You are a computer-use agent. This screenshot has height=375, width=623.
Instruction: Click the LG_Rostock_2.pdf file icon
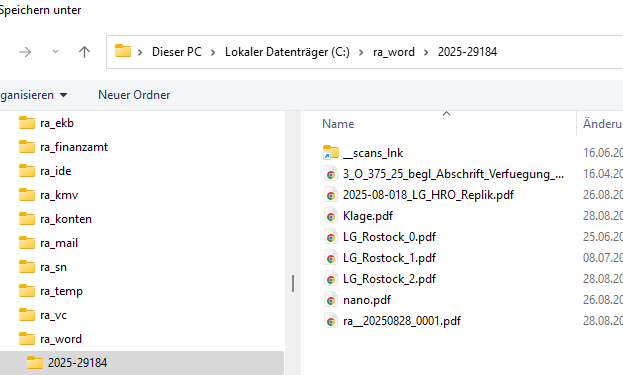point(331,279)
